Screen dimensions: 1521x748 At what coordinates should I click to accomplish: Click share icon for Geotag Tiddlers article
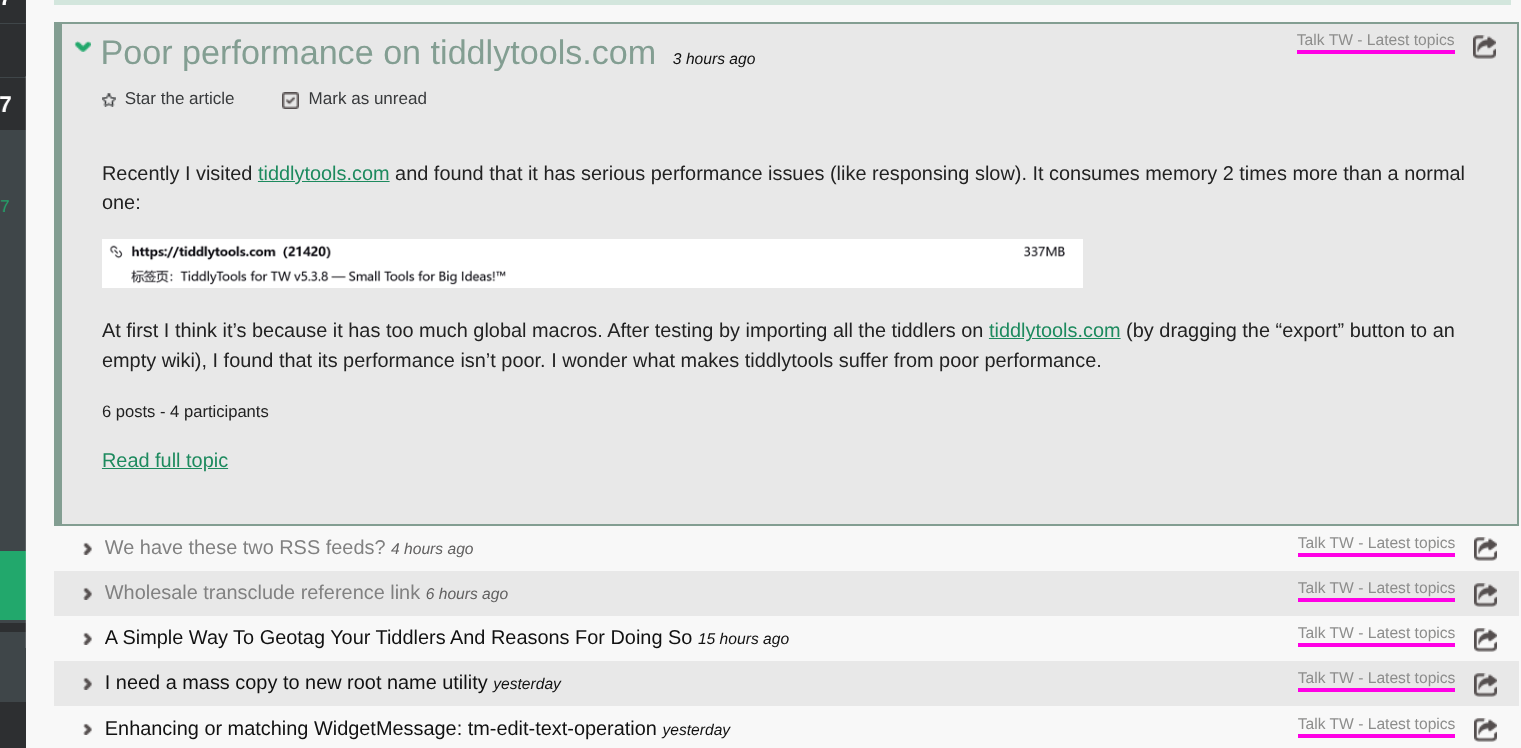tap(1486, 639)
